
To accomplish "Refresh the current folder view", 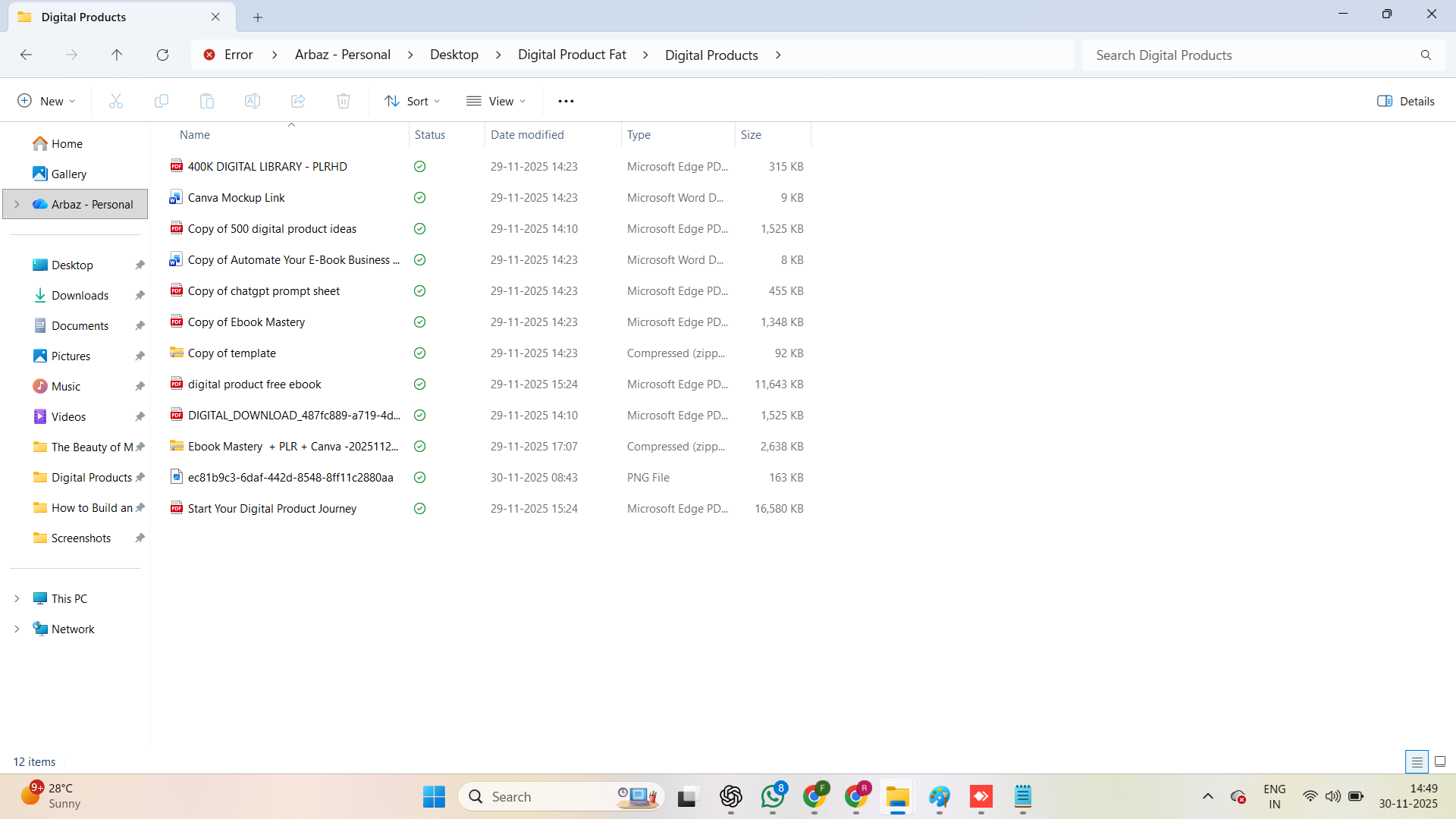I will (x=162, y=55).
